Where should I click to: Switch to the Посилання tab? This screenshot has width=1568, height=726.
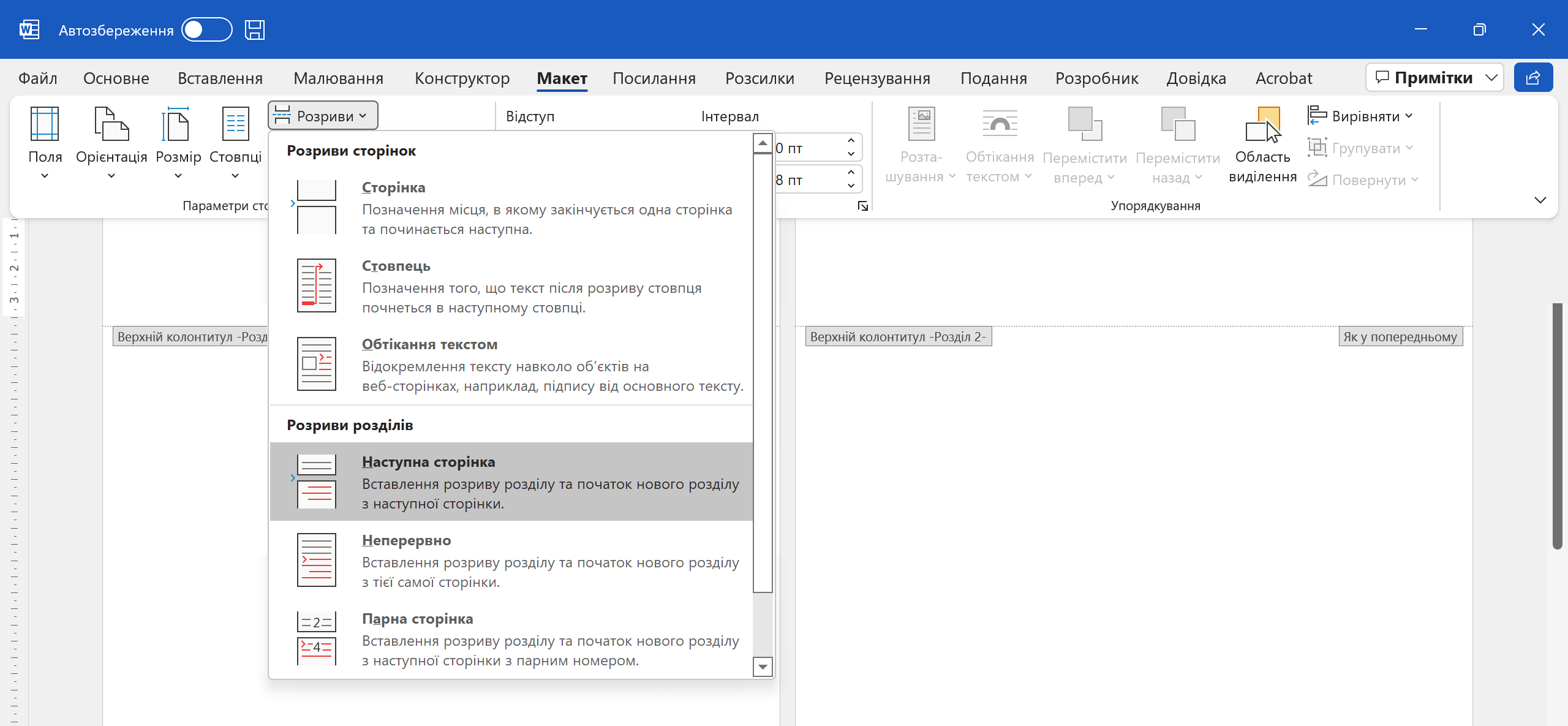click(x=654, y=78)
